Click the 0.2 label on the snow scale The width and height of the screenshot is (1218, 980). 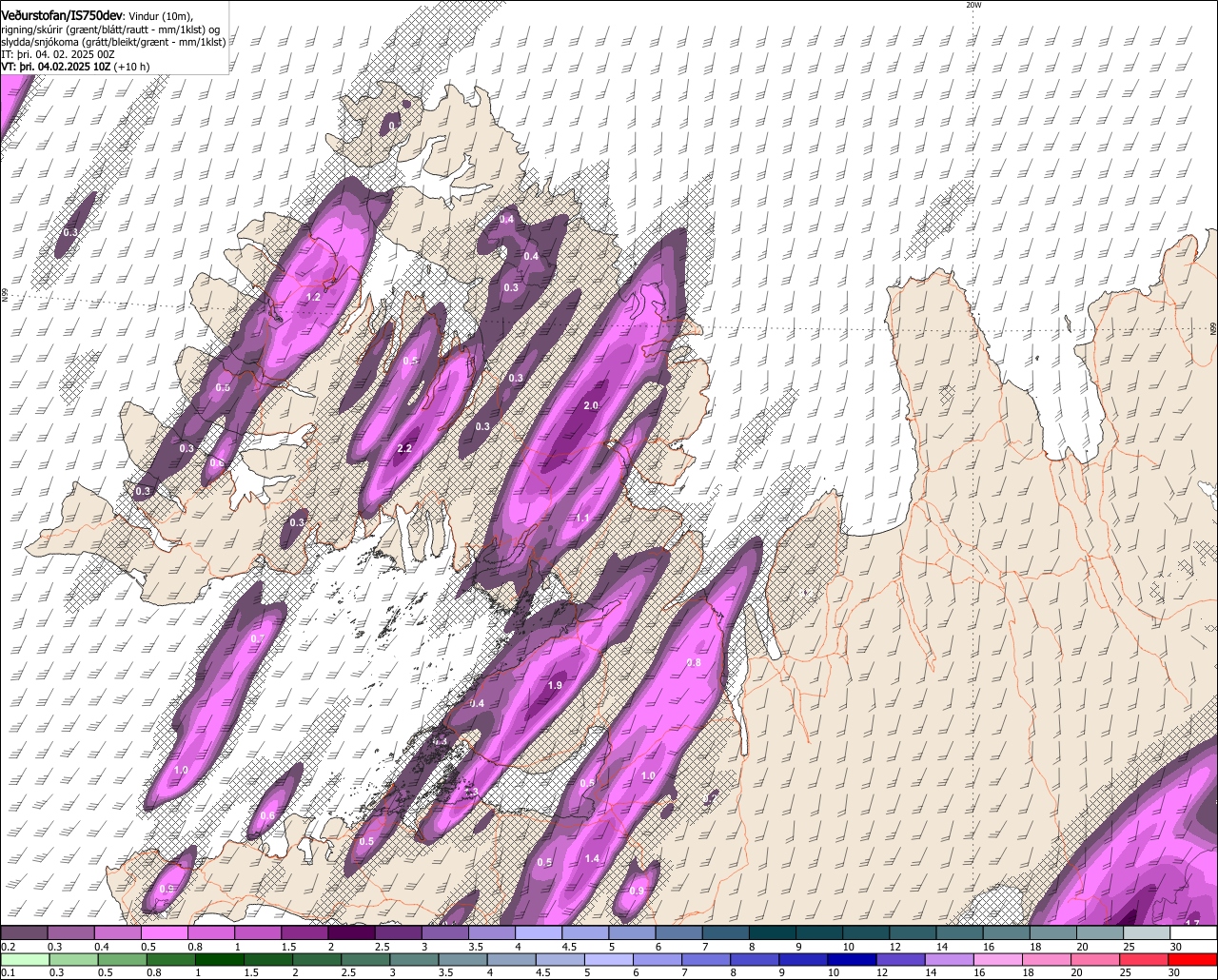point(8,947)
